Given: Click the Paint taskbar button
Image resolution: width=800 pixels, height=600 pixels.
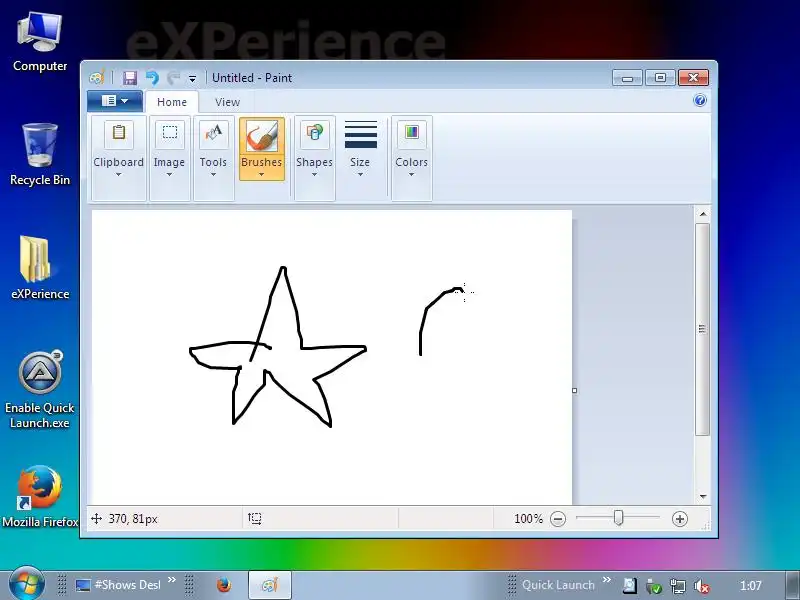Looking at the screenshot, I should 270,585.
